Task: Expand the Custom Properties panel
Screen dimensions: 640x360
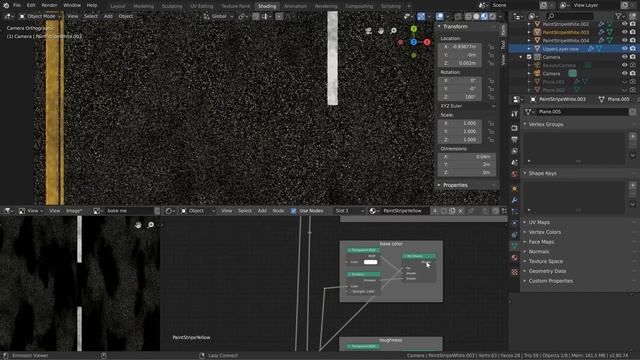Action: pyautogui.click(x=525, y=281)
